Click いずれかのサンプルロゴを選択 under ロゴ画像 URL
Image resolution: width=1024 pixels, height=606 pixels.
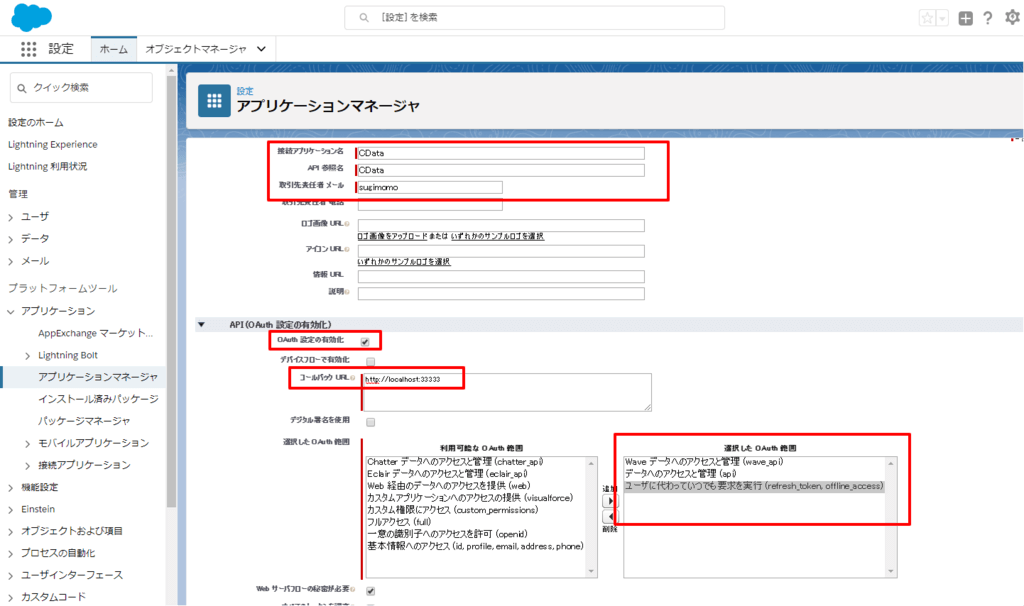click(497, 236)
